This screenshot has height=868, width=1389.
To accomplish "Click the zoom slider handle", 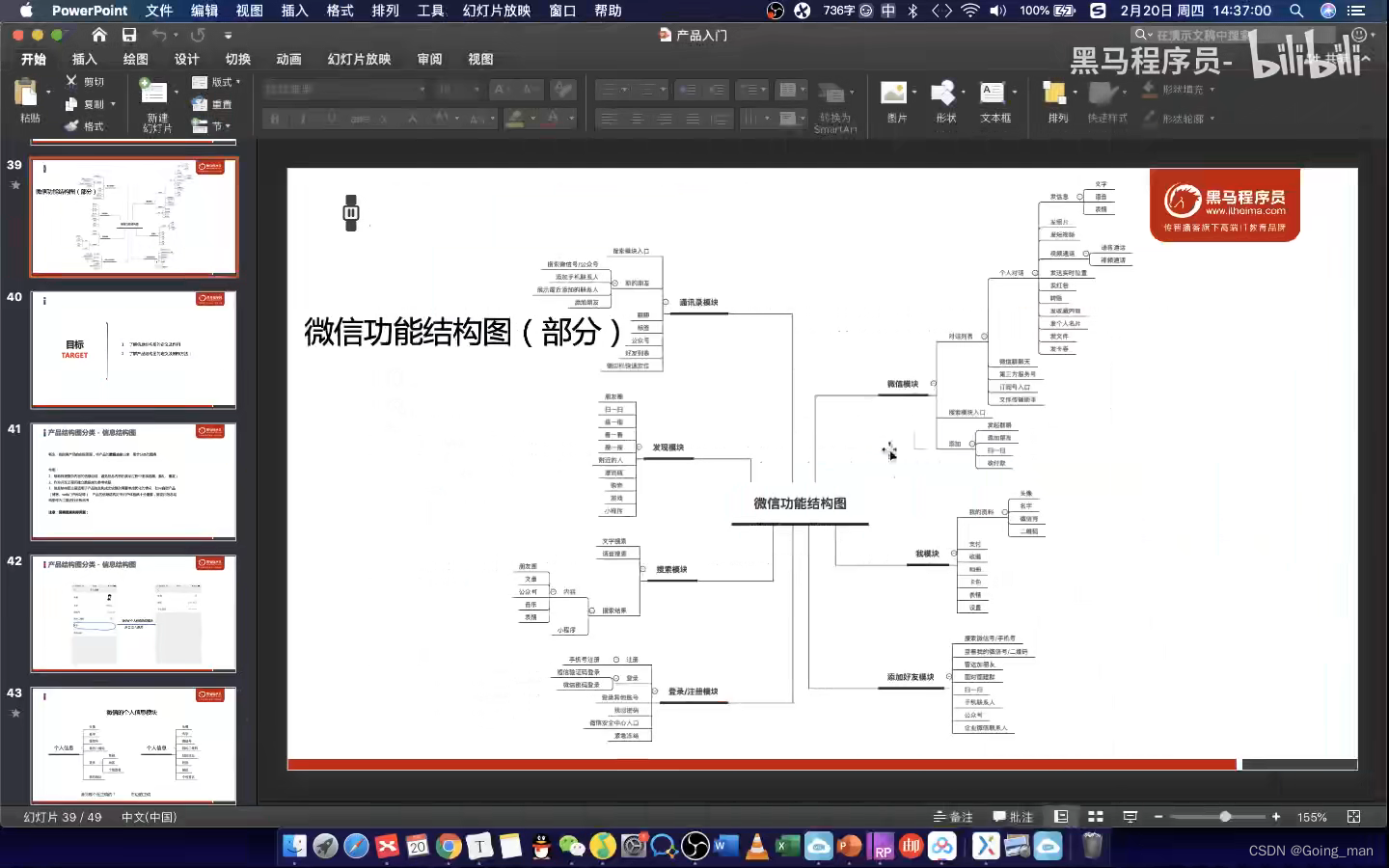I will pos(1225,817).
